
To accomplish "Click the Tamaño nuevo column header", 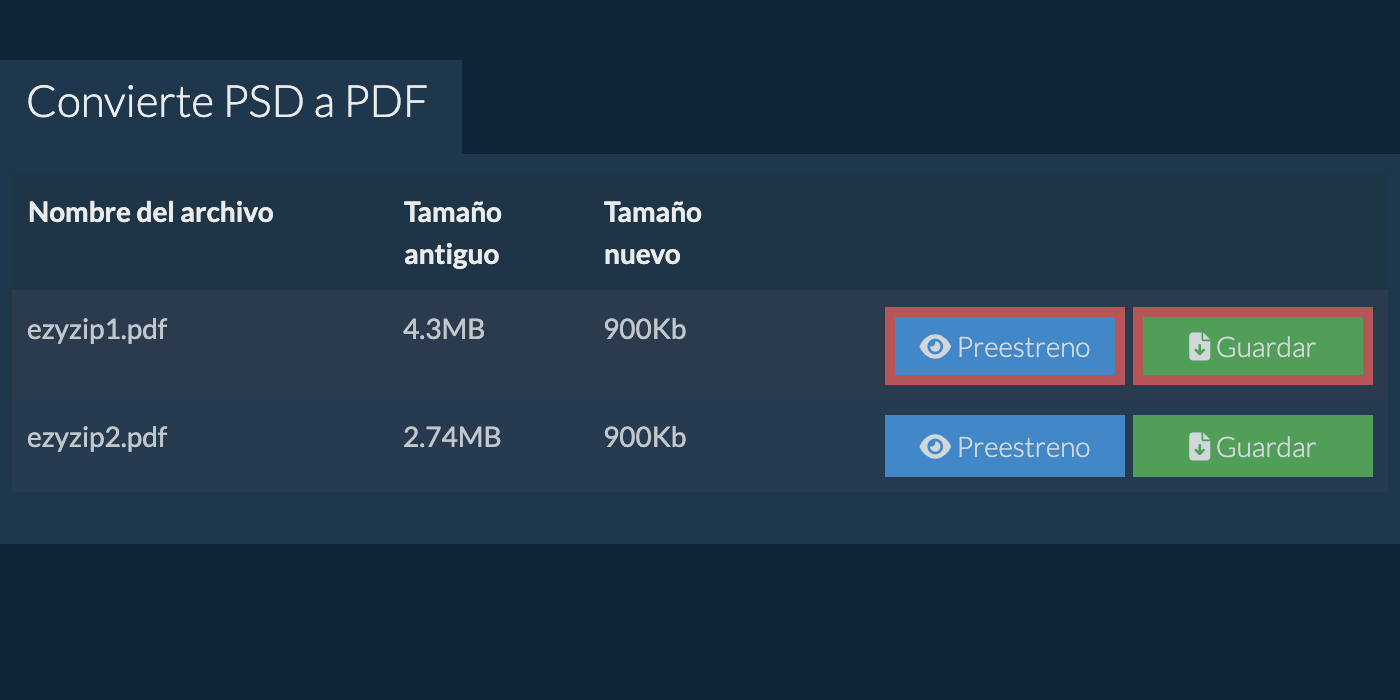I will pos(653,233).
